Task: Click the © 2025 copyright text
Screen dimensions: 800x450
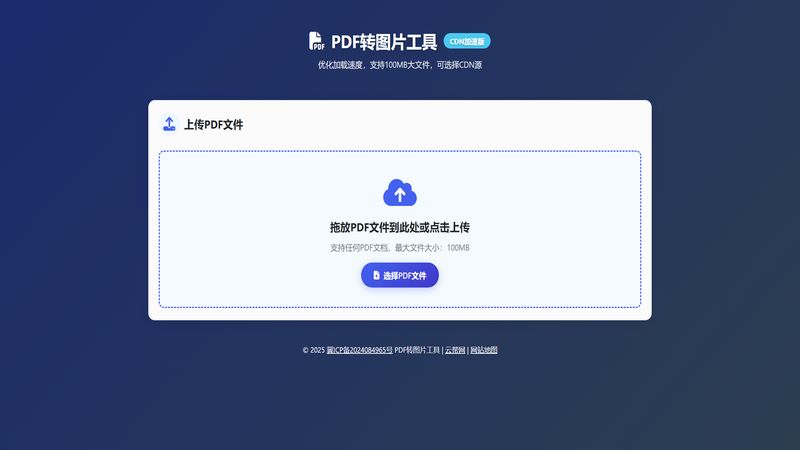Action: click(x=313, y=350)
